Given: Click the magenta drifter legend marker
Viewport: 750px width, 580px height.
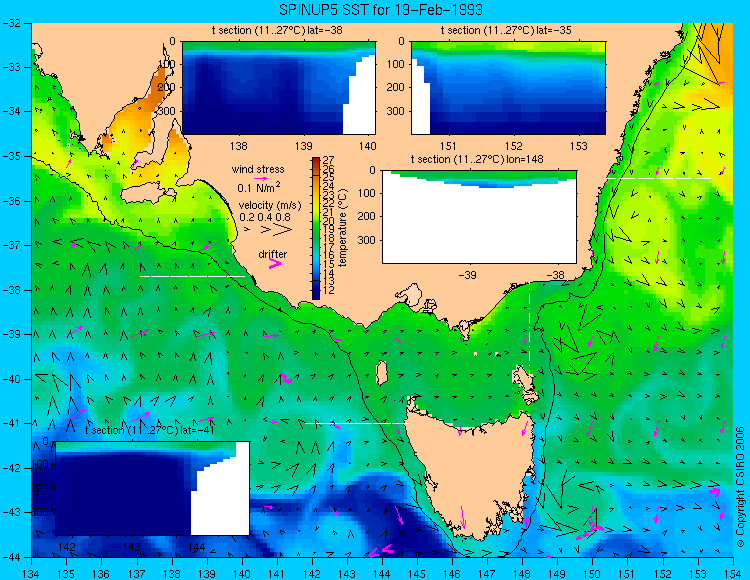Looking at the screenshot, I should tap(275, 263).
